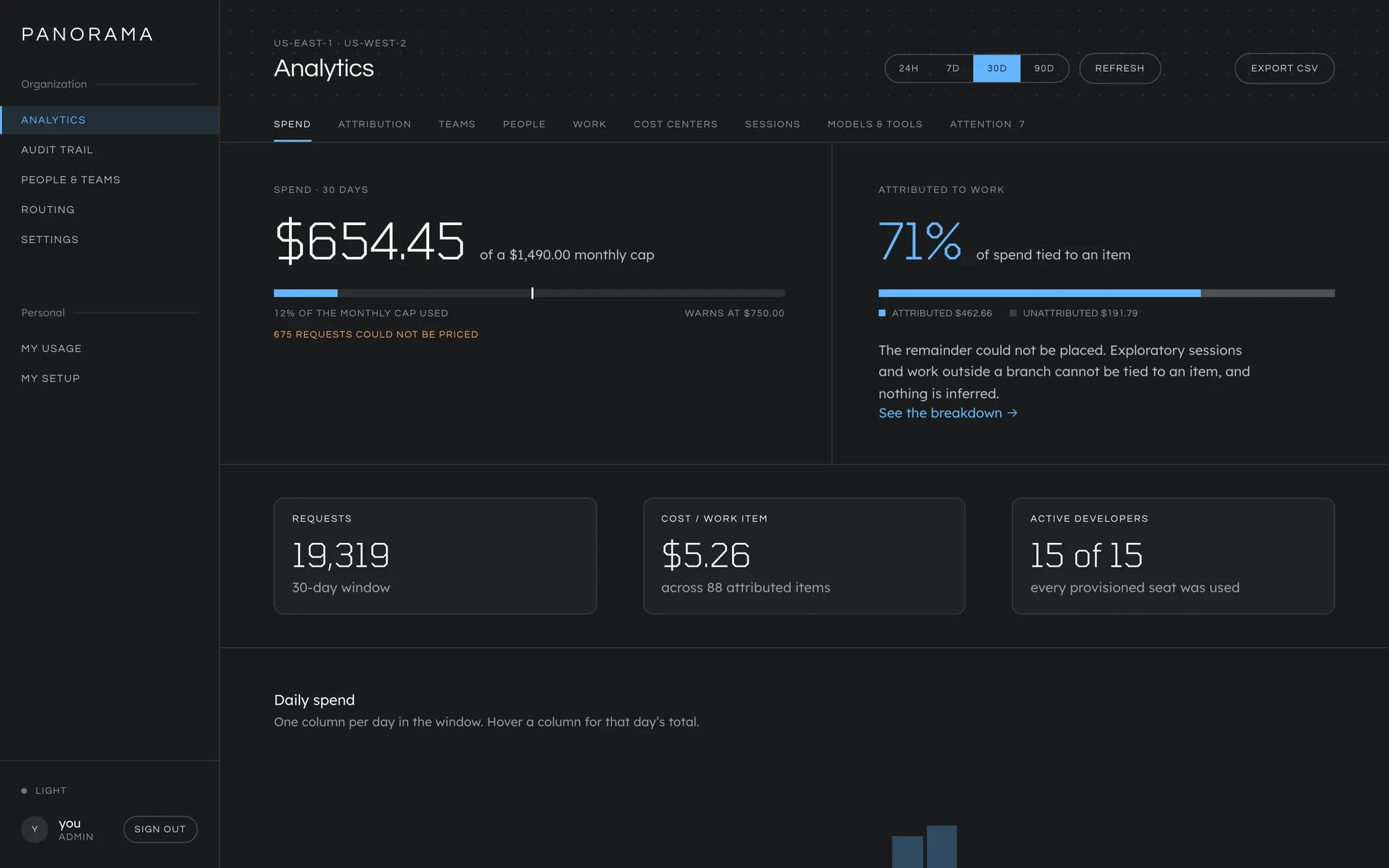Select the 90D time range
Screen dimensions: 1389x868
[1044, 68]
